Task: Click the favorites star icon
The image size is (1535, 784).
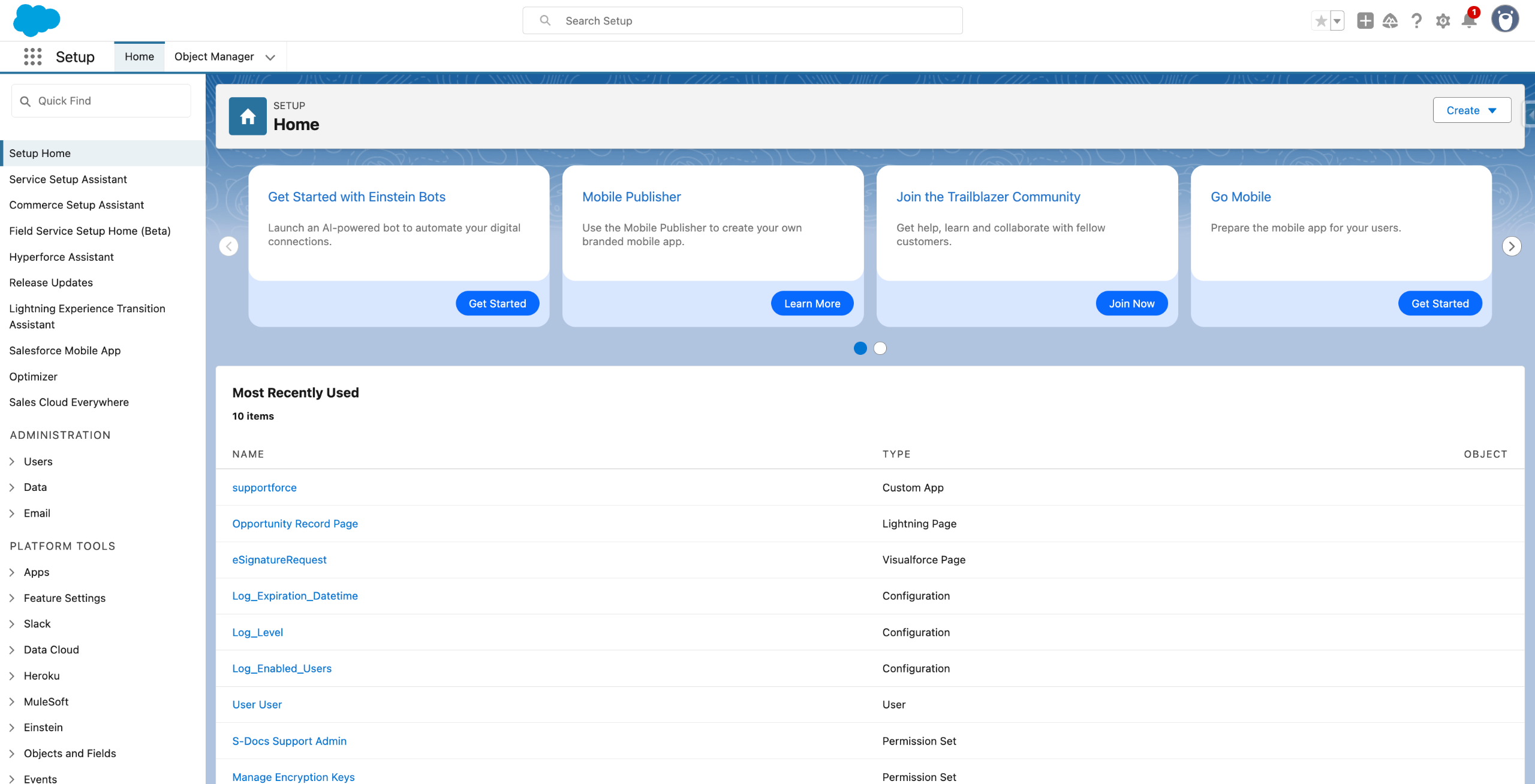Action: click(1320, 21)
